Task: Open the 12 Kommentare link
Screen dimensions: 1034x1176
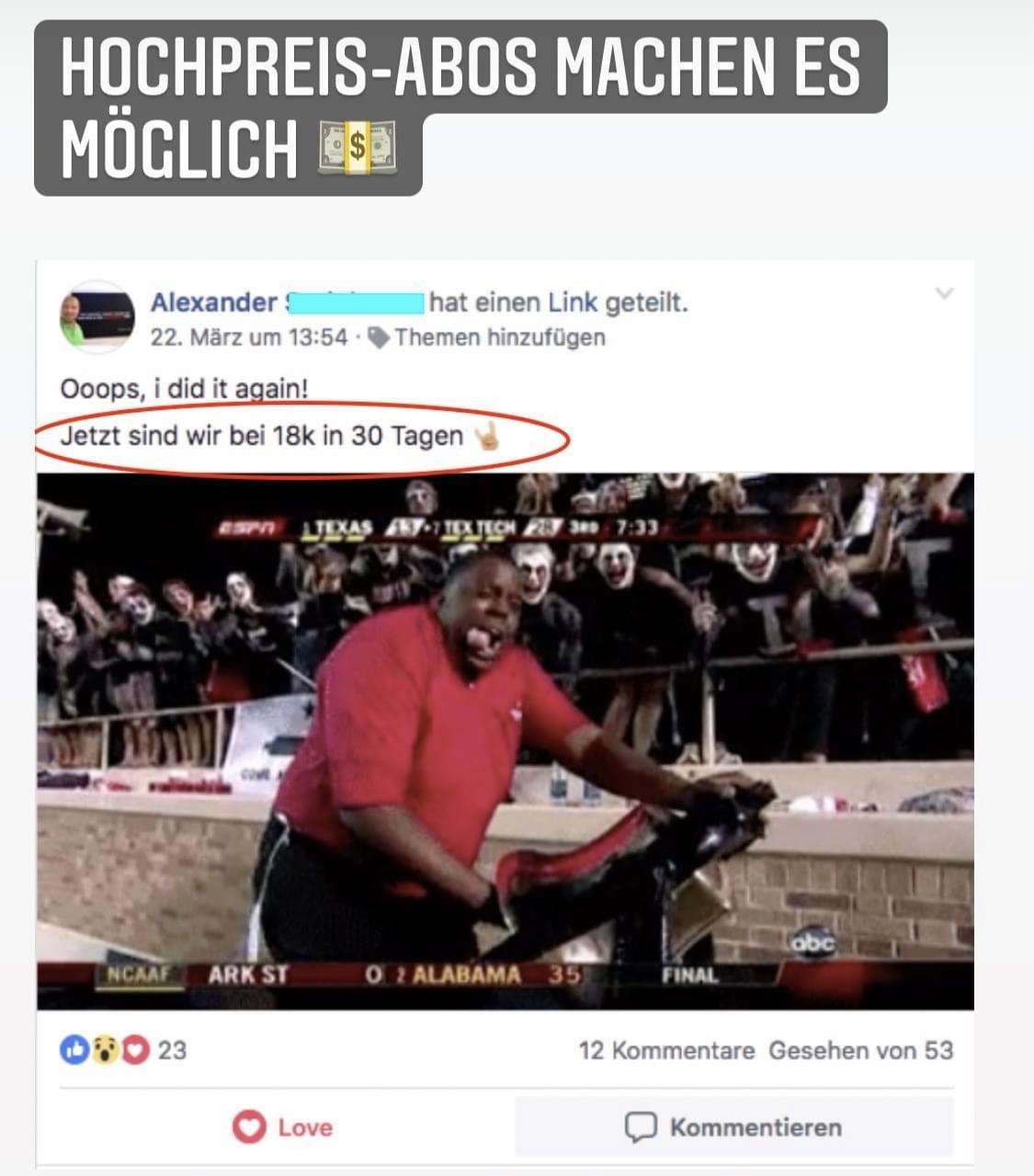Action: (x=666, y=1050)
